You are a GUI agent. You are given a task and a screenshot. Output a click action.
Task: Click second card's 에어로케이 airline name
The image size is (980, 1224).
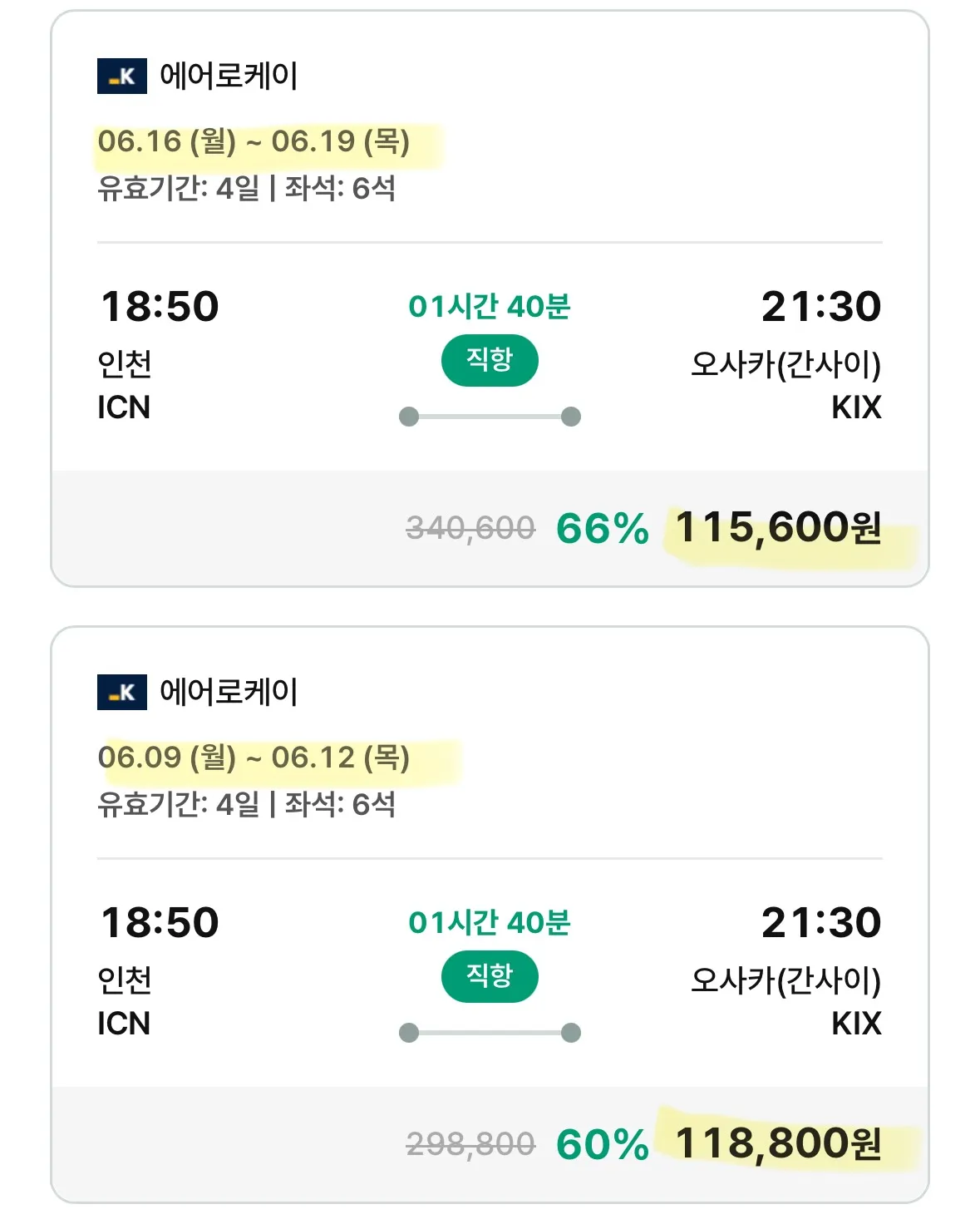[229, 692]
